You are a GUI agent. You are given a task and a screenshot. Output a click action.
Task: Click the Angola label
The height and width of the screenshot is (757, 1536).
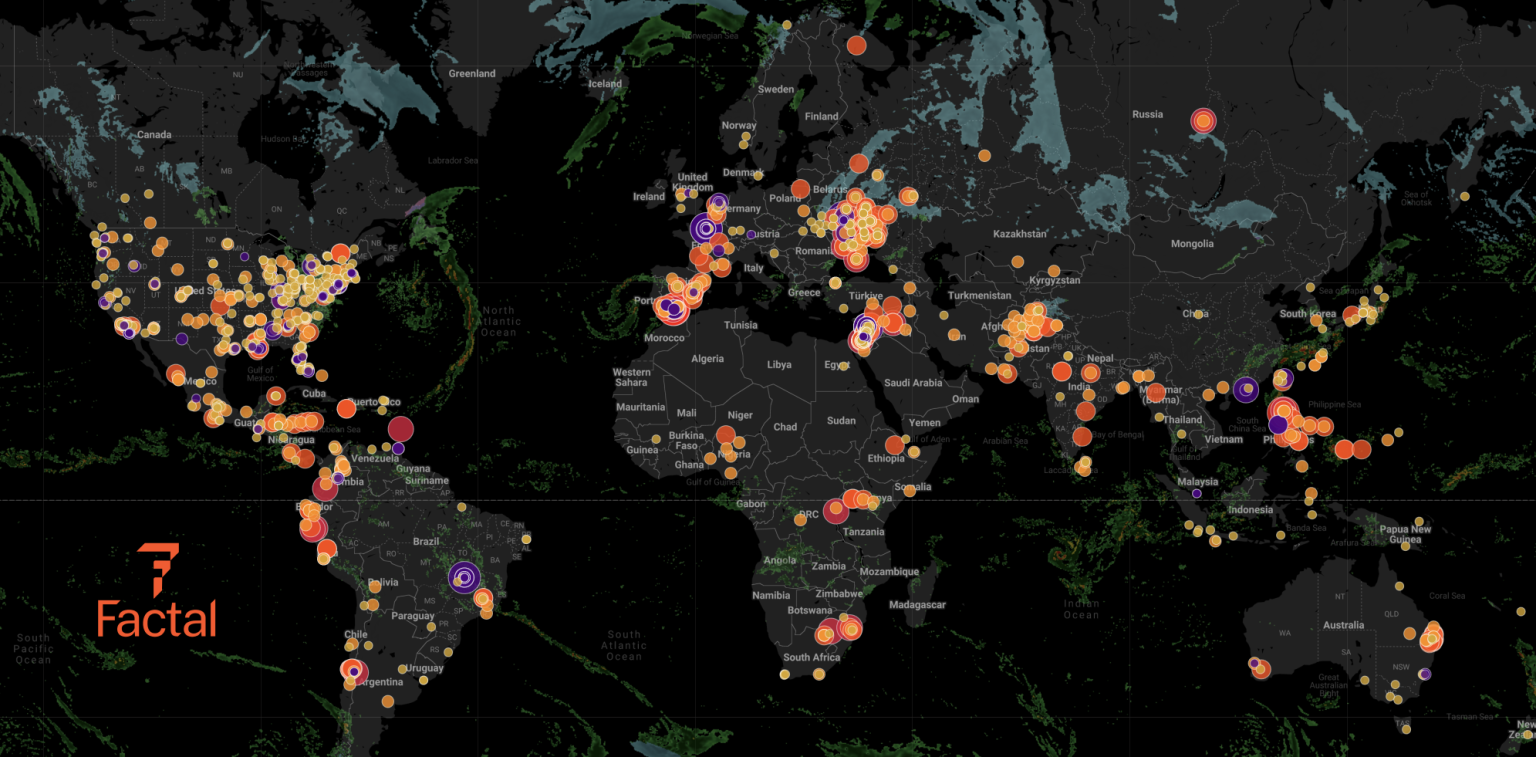(x=780, y=560)
